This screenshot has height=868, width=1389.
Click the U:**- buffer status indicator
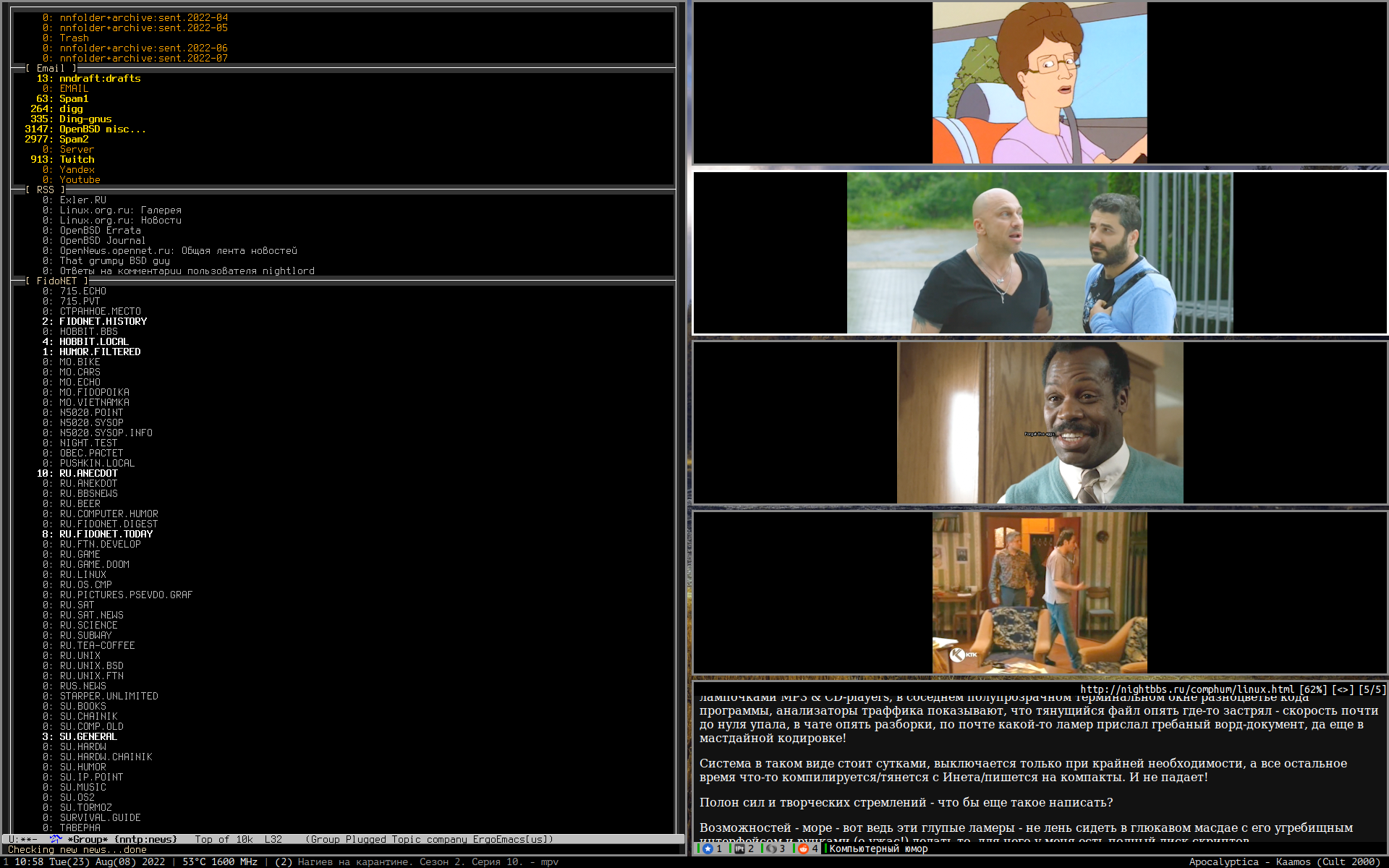(22, 839)
